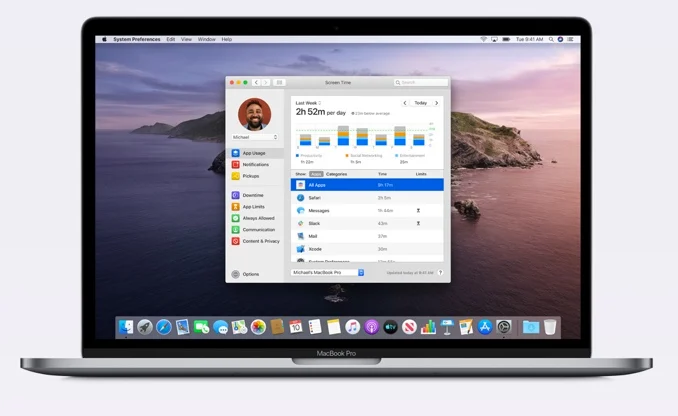The image size is (678, 416).
Task: Select the Xcode row in app list
Action: [367, 249]
